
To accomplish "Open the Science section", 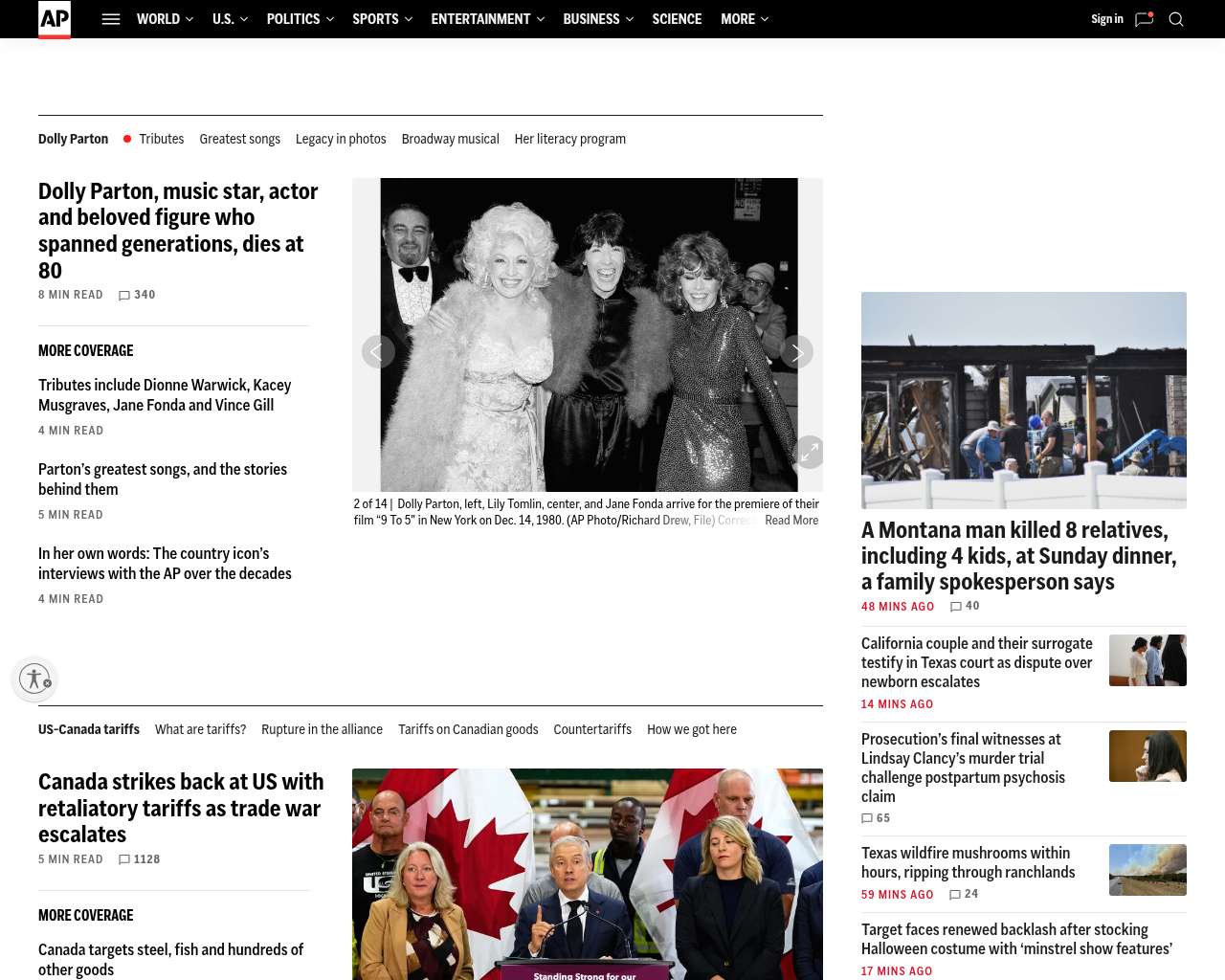I will tap(677, 19).
